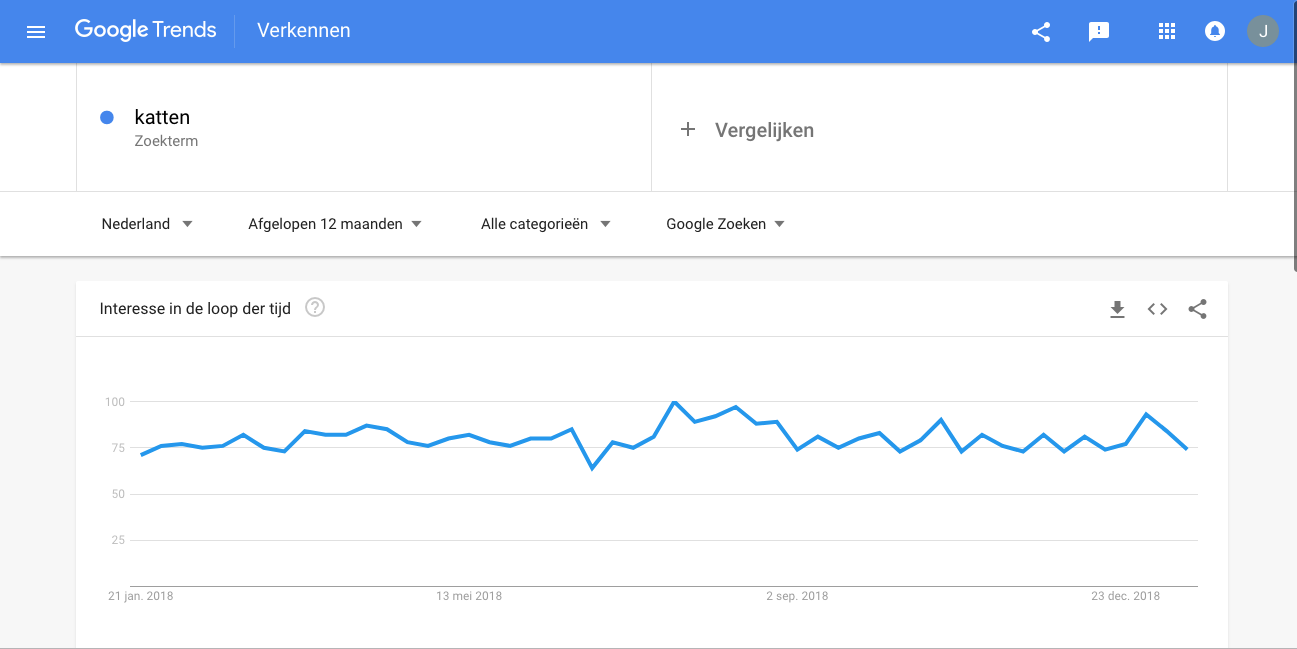
Task: Click the Google Trends logo
Action: (x=146, y=30)
